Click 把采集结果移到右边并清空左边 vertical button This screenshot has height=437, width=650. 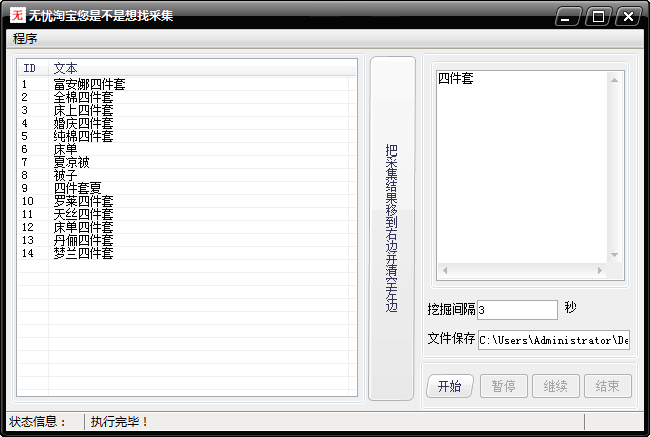pyautogui.click(x=392, y=228)
